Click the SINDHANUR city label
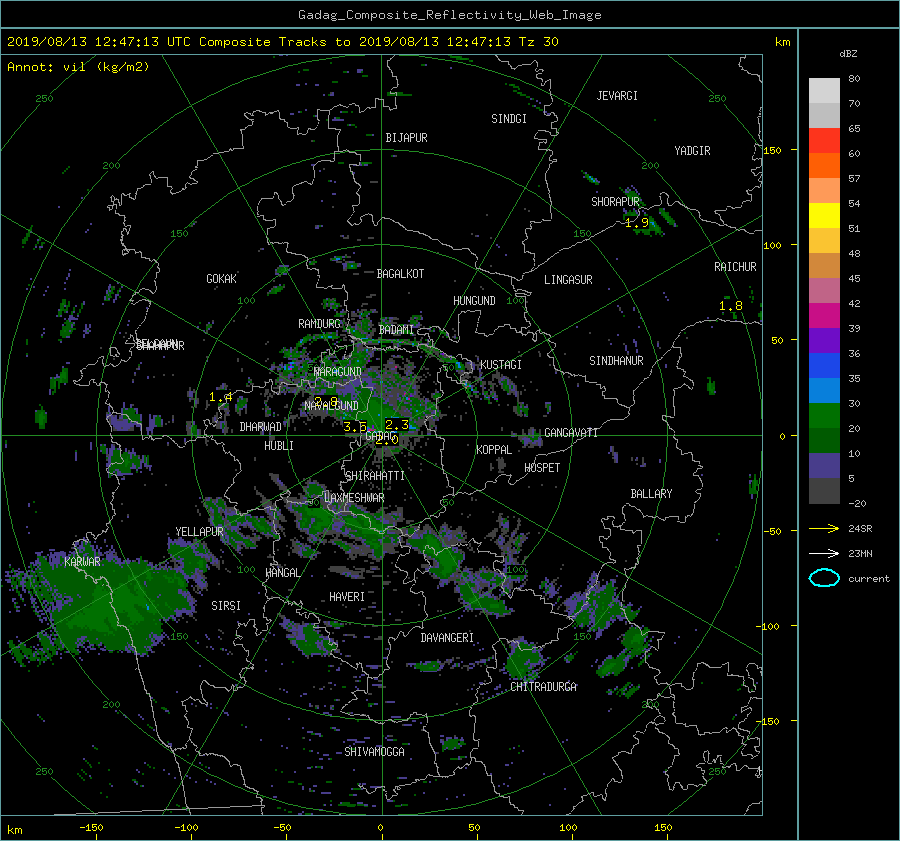Viewport: 900px width, 841px height. tap(616, 361)
